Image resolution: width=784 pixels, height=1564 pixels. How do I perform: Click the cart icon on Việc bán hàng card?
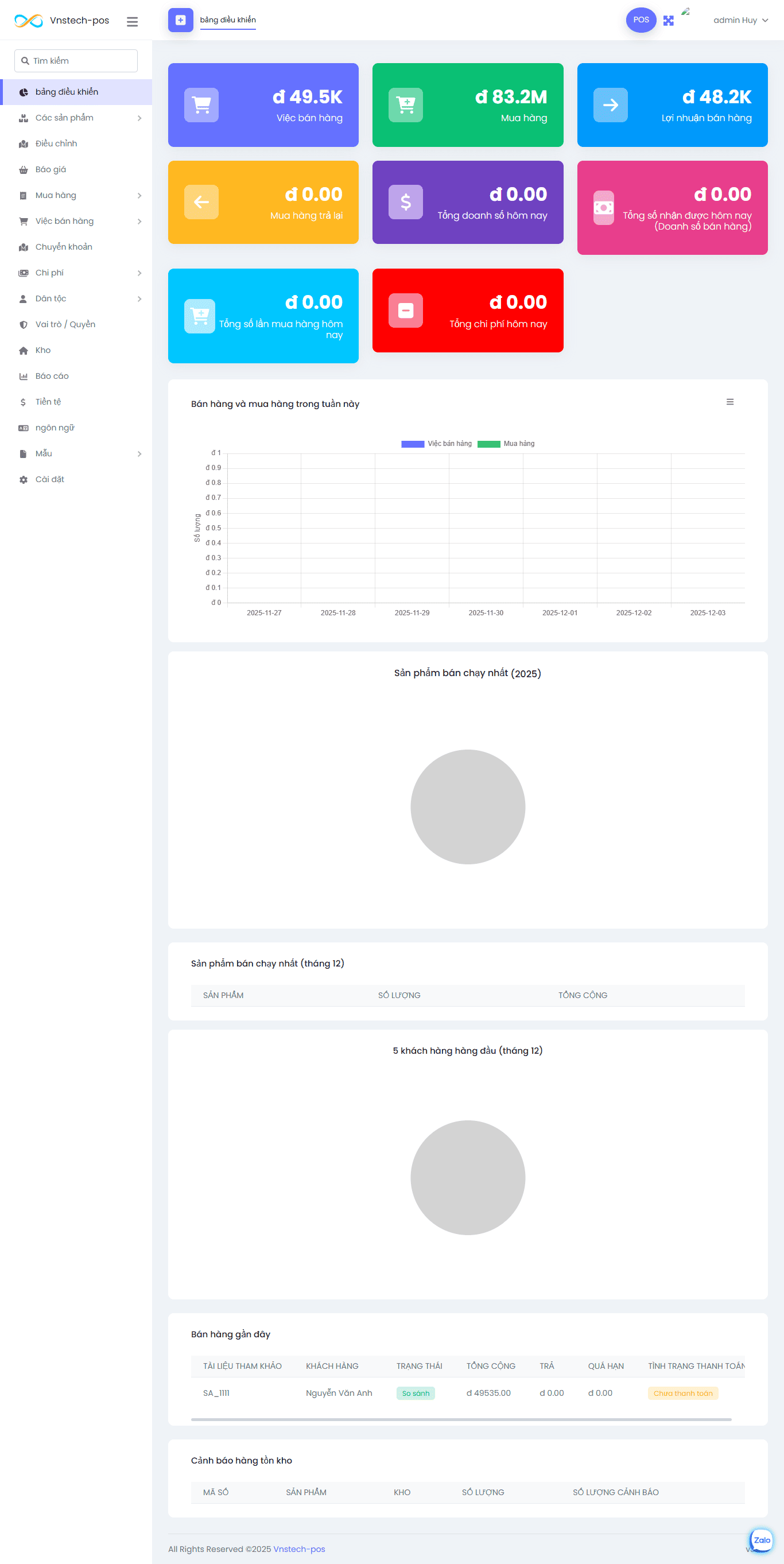(201, 105)
